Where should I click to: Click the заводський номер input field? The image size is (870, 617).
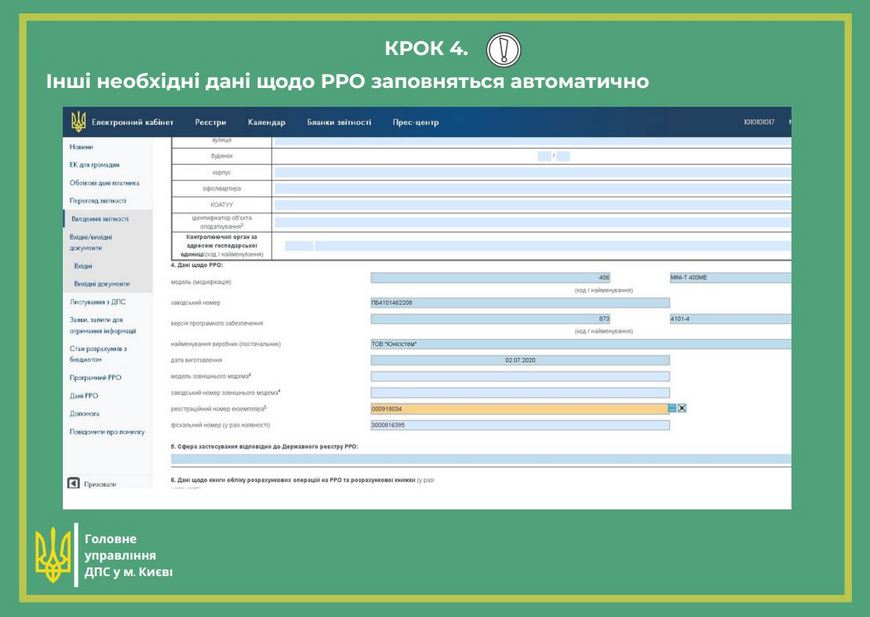(x=519, y=302)
